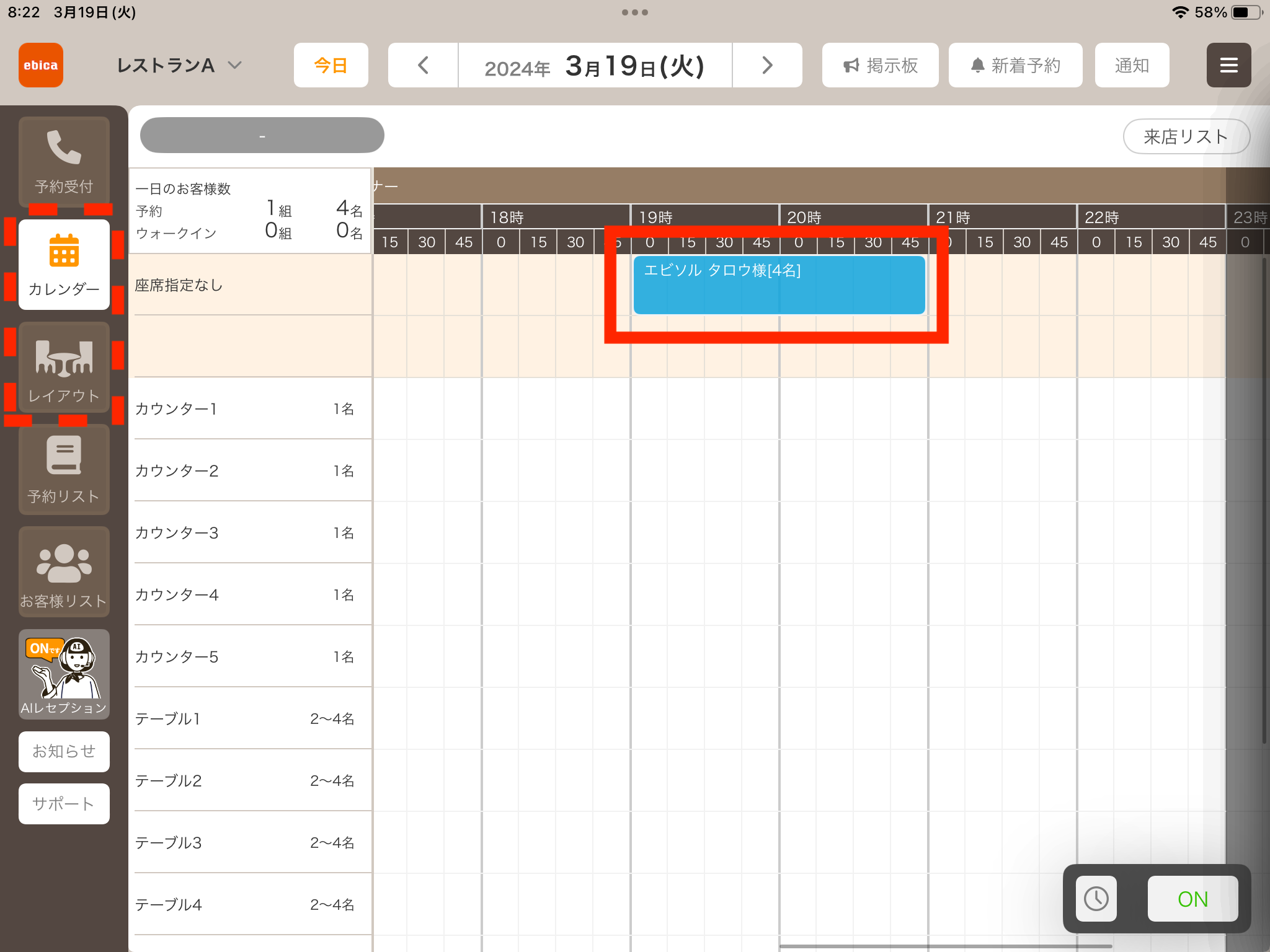Tap the battery 58% indicator
Viewport: 1270px width, 952px height.
point(1228,12)
